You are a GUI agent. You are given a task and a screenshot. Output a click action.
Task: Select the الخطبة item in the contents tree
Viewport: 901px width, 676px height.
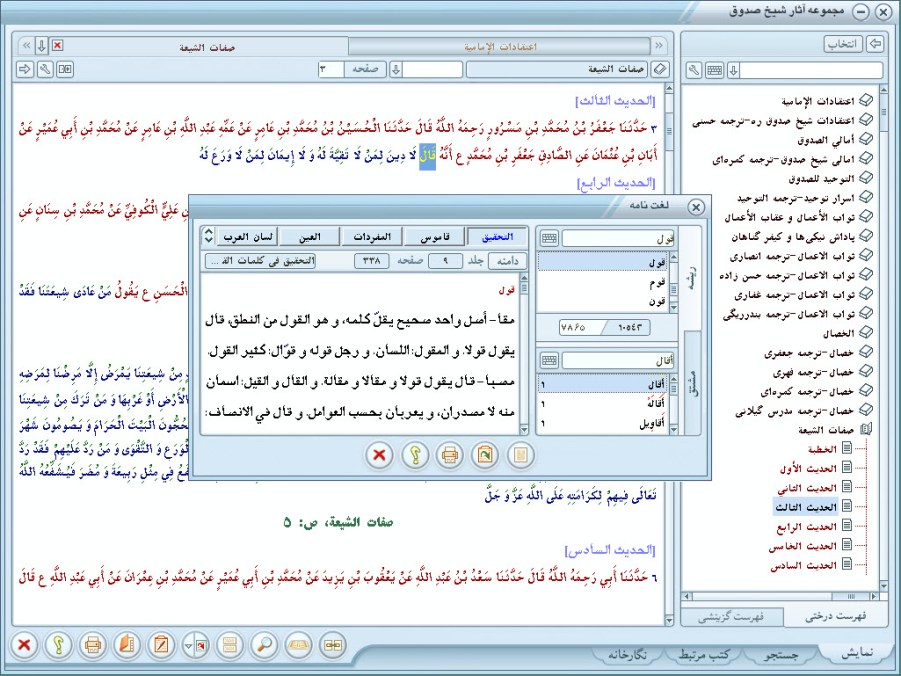(823, 449)
